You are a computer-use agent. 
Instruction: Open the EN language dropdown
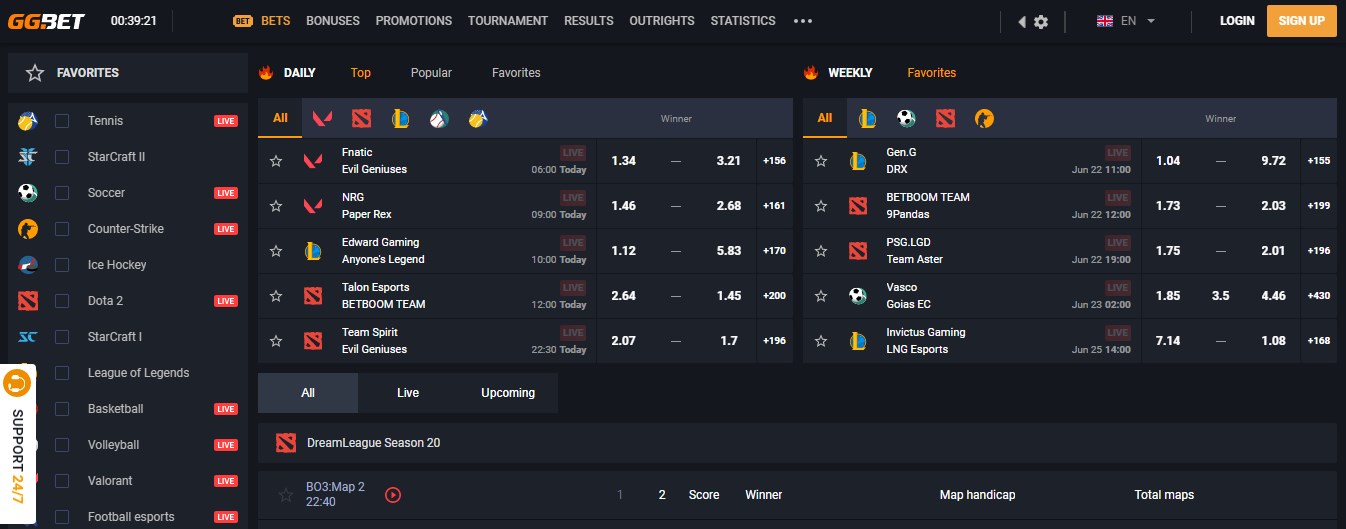[x=1126, y=21]
